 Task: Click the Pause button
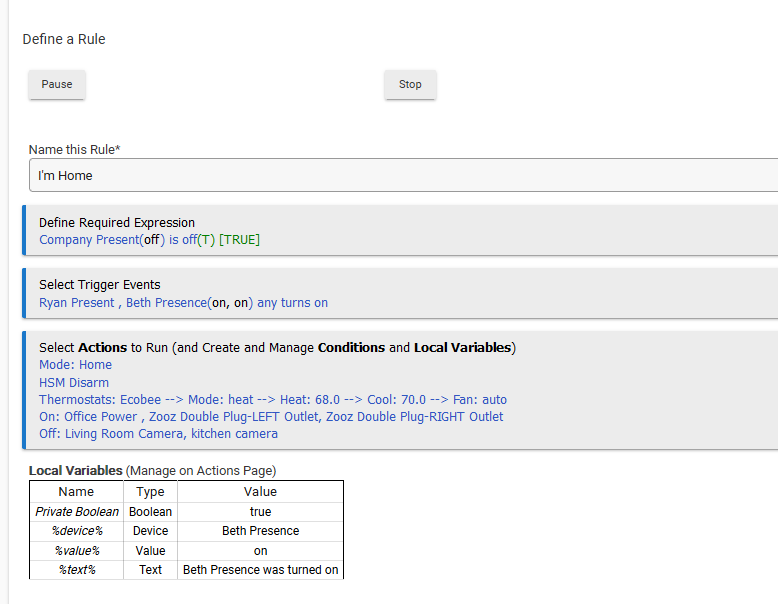point(57,85)
